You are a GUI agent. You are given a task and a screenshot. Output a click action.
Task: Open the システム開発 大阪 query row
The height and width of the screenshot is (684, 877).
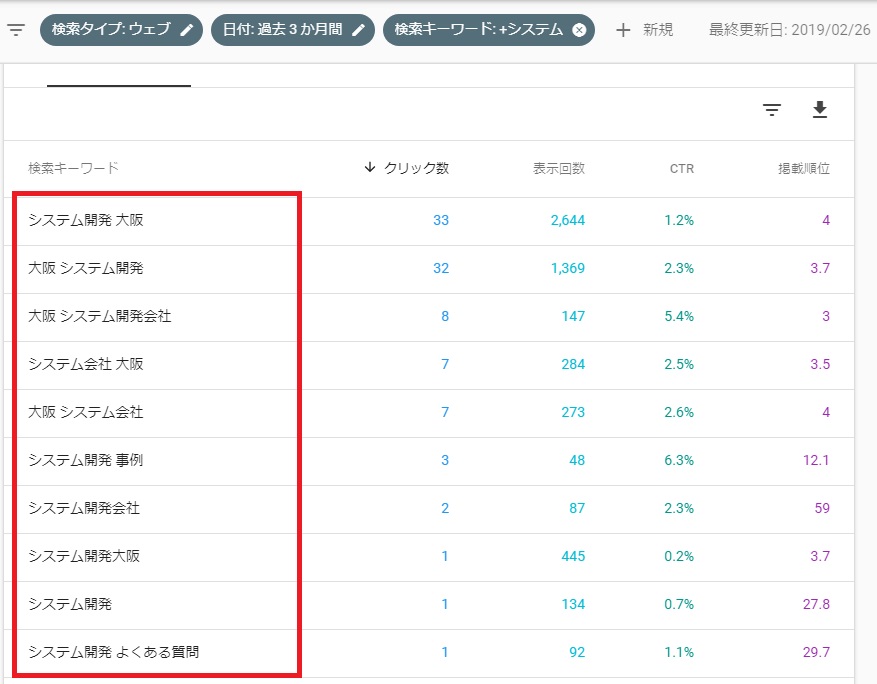pyautogui.click(x=86, y=220)
